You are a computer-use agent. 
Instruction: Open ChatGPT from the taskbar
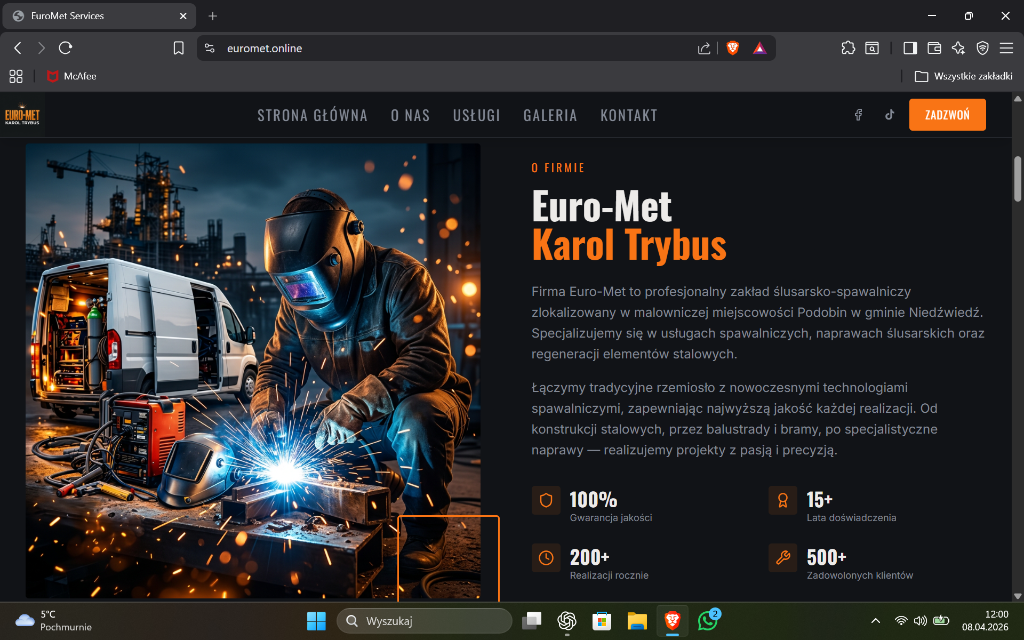click(x=566, y=620)
